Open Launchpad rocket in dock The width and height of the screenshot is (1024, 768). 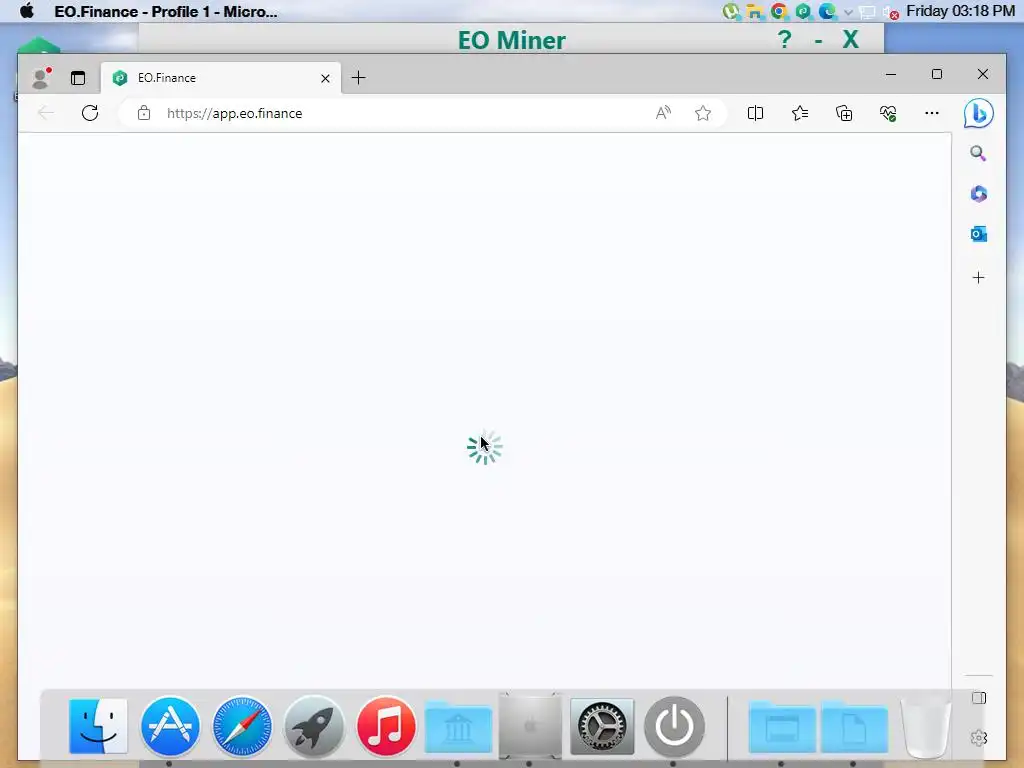[x=314, y=726]
